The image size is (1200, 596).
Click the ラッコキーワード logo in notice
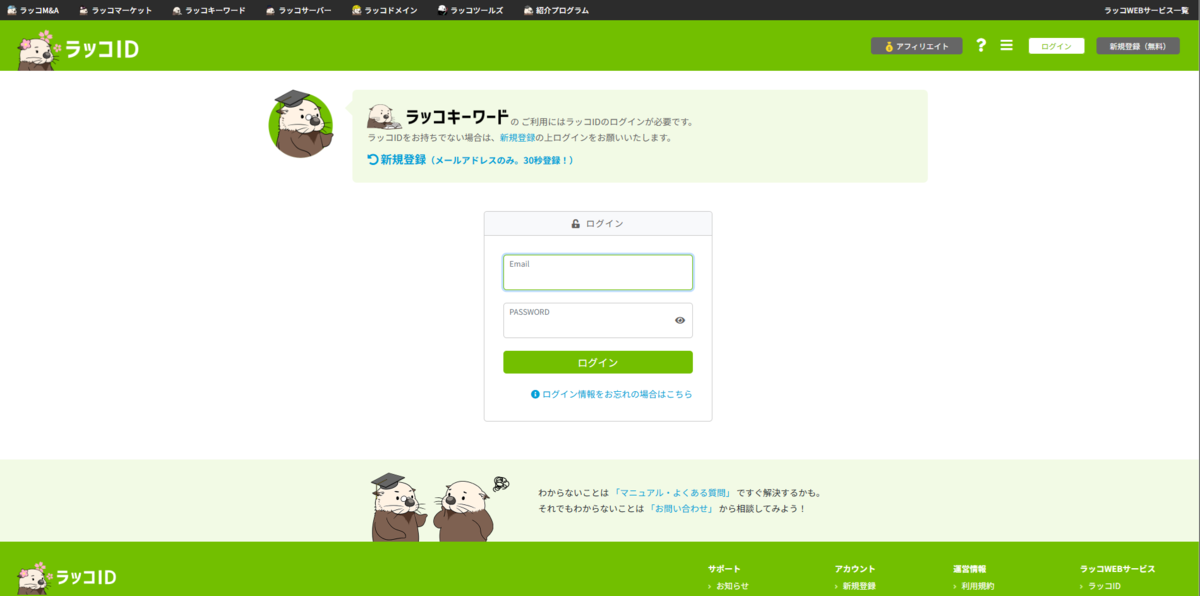click(438, 117)
